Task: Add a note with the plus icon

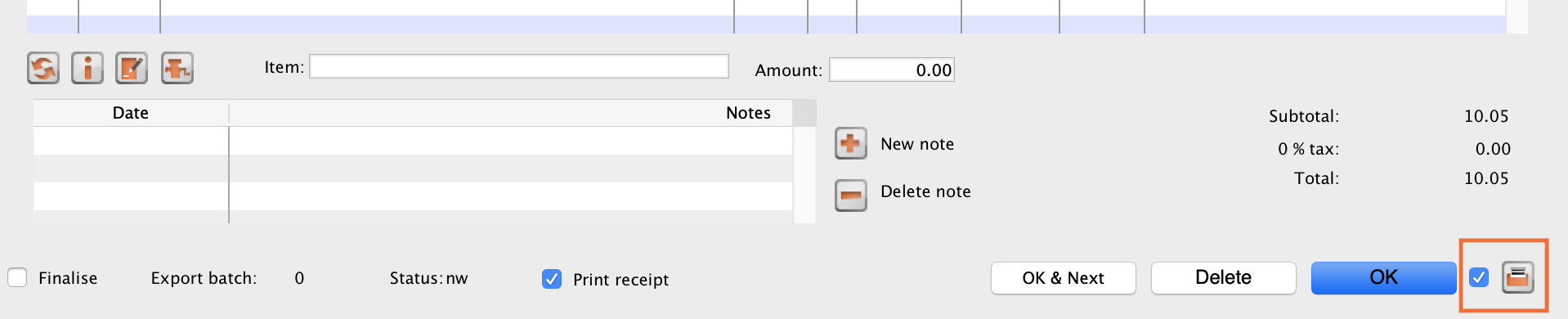Action: [x=851, y=144]
